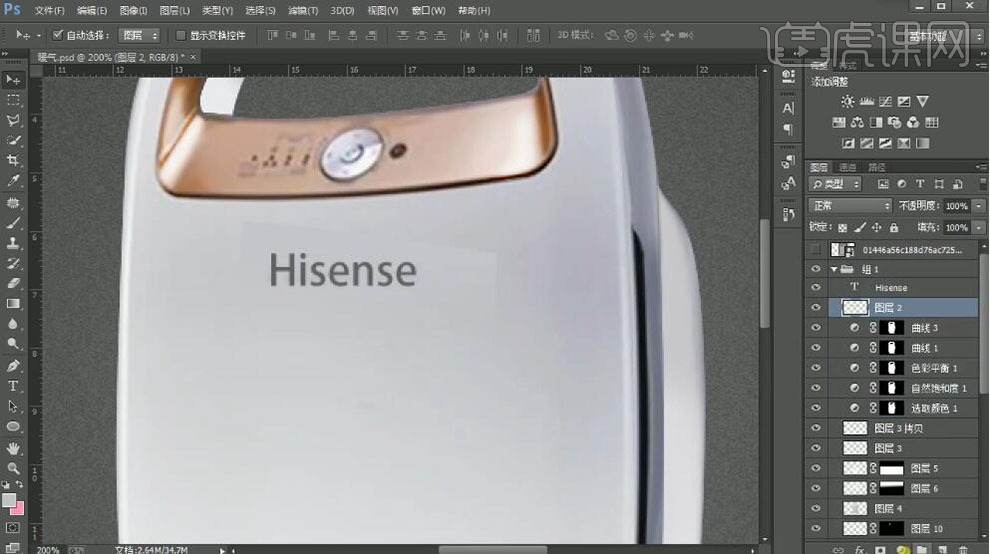Select the Lasso tool

coord(13,121)
